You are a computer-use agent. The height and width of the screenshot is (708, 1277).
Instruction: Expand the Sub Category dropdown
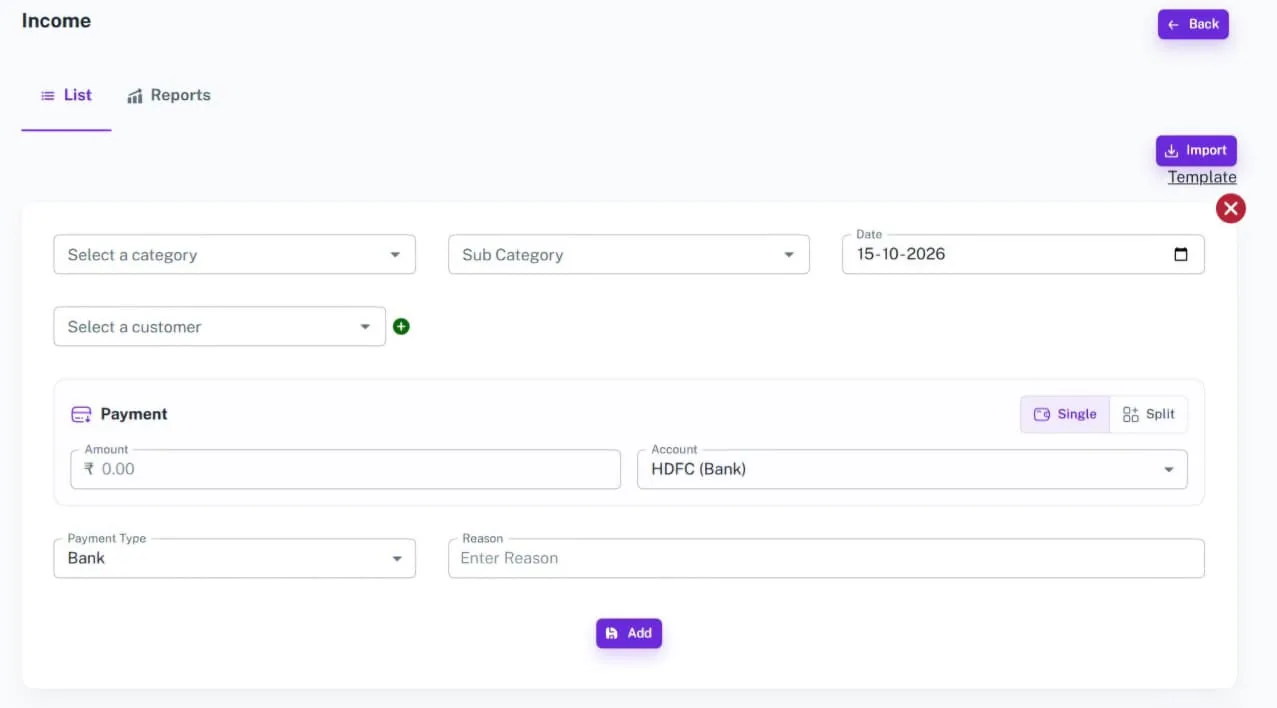tap(628, 255)
